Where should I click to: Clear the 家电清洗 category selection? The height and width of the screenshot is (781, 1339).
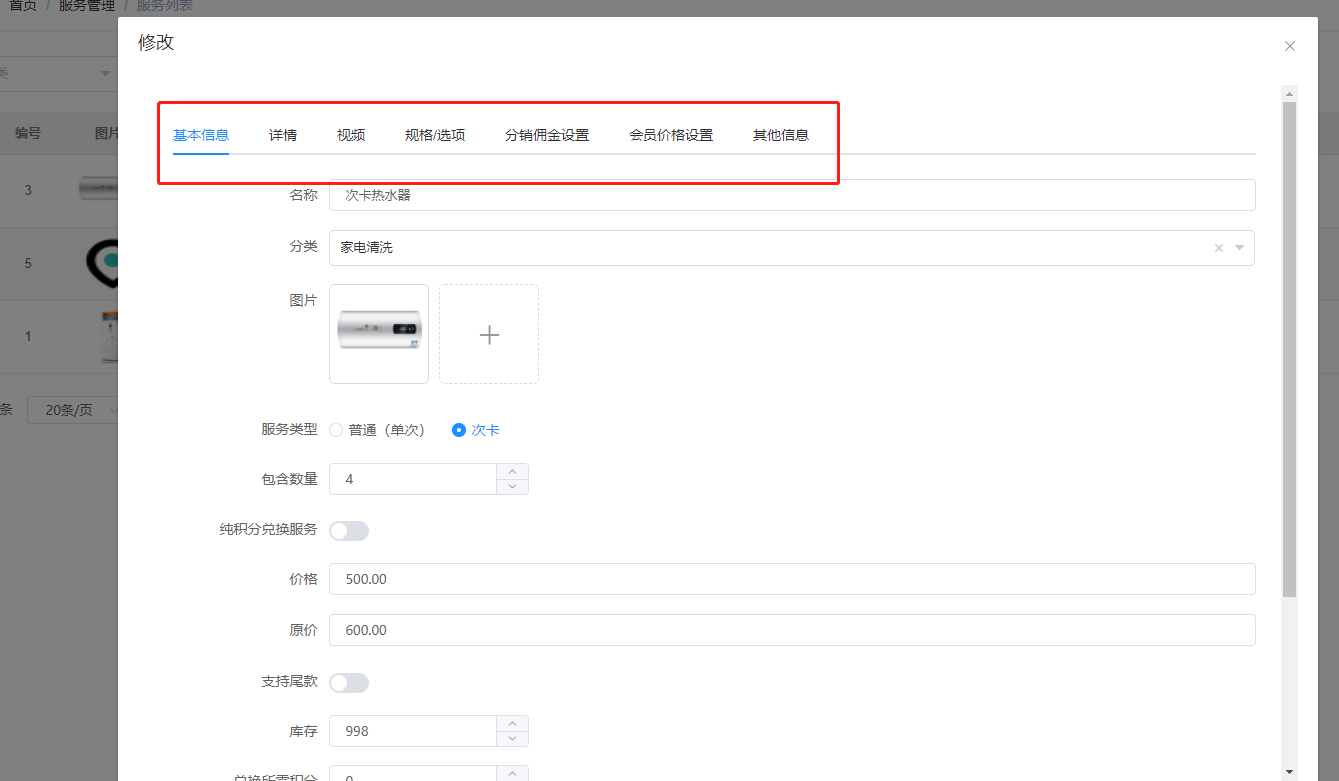1218,248
